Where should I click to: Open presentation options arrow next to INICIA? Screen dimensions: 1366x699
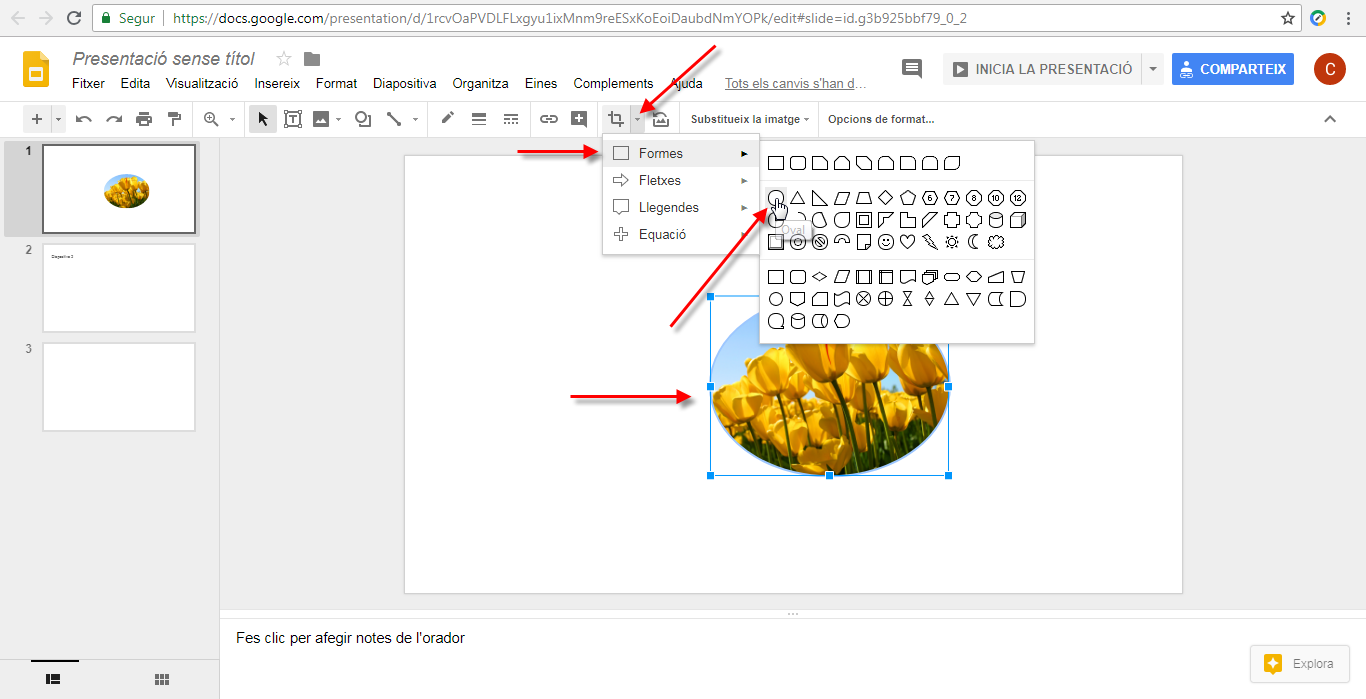1153,69
